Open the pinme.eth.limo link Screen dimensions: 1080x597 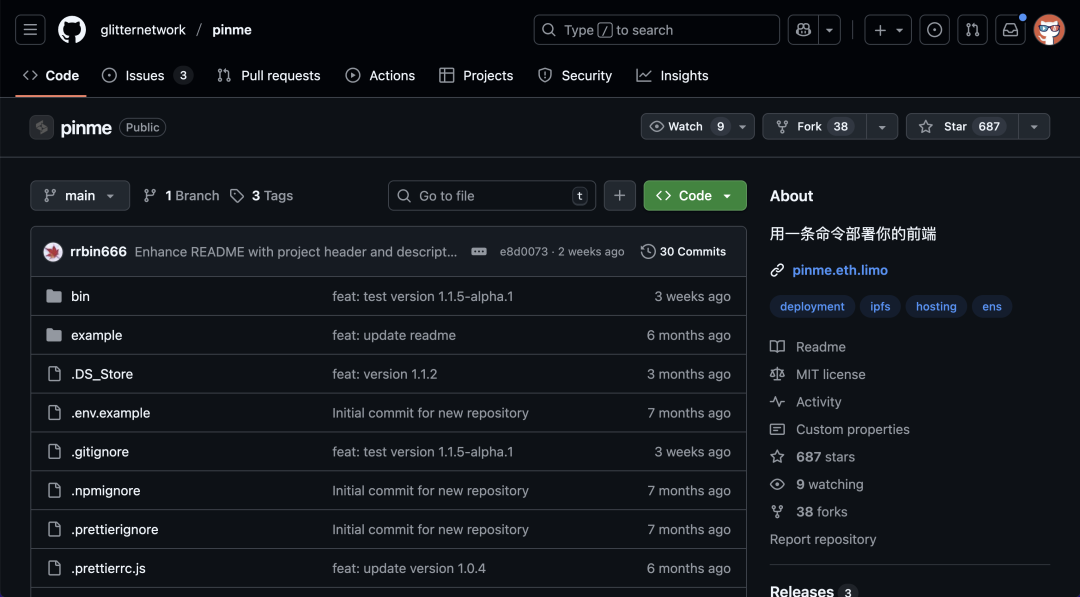point(840,269)
